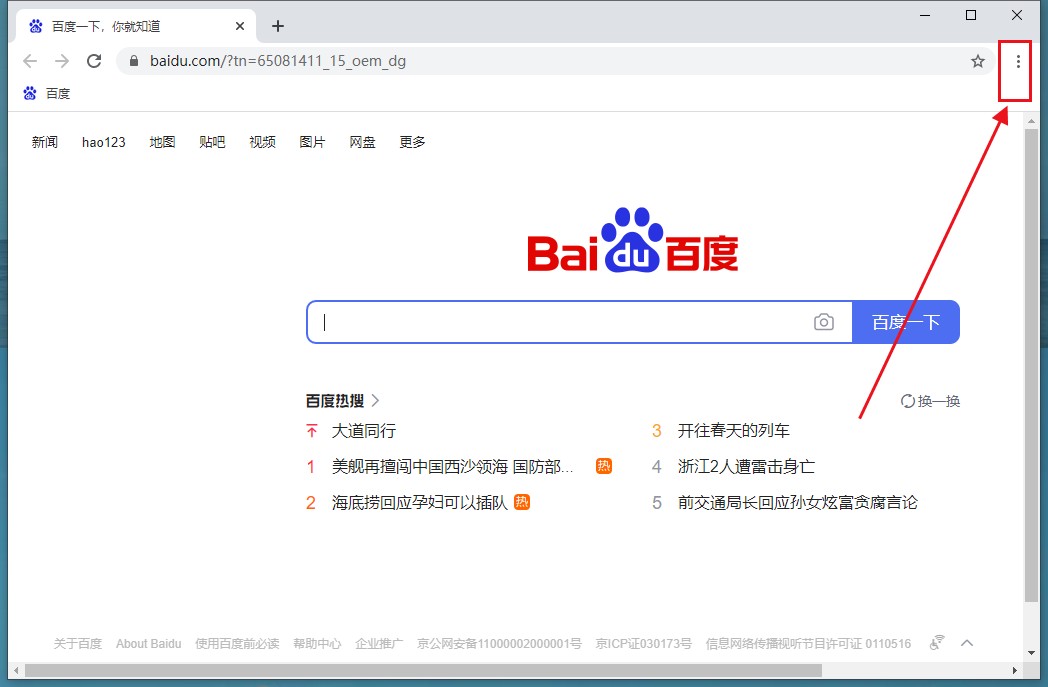This screenshot has width=1048, height=687.
Task: Click the vertical scrollbar thumb
Action: [1031, 365]
